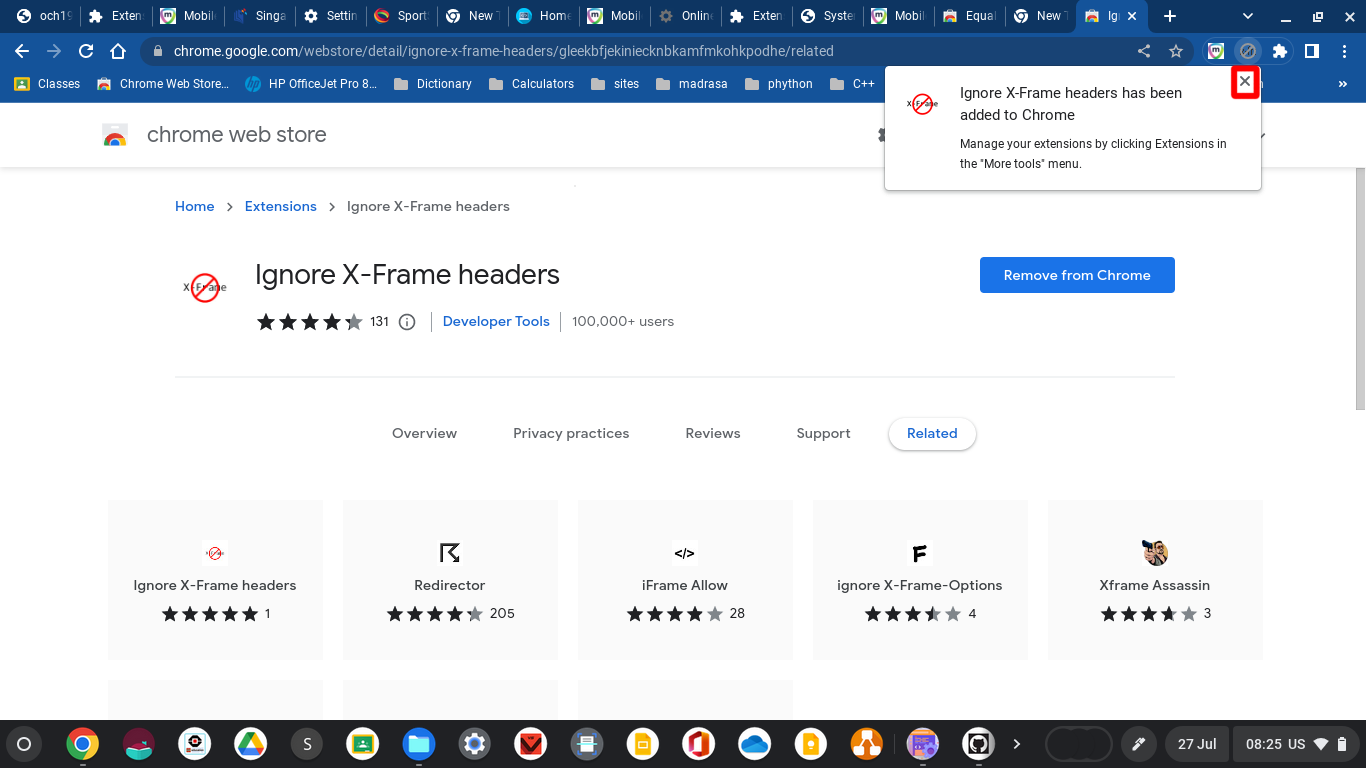The height and width of the screenshot is (768, 1366).
Task: Switch to the Overview tab
Action: [424, 433]
